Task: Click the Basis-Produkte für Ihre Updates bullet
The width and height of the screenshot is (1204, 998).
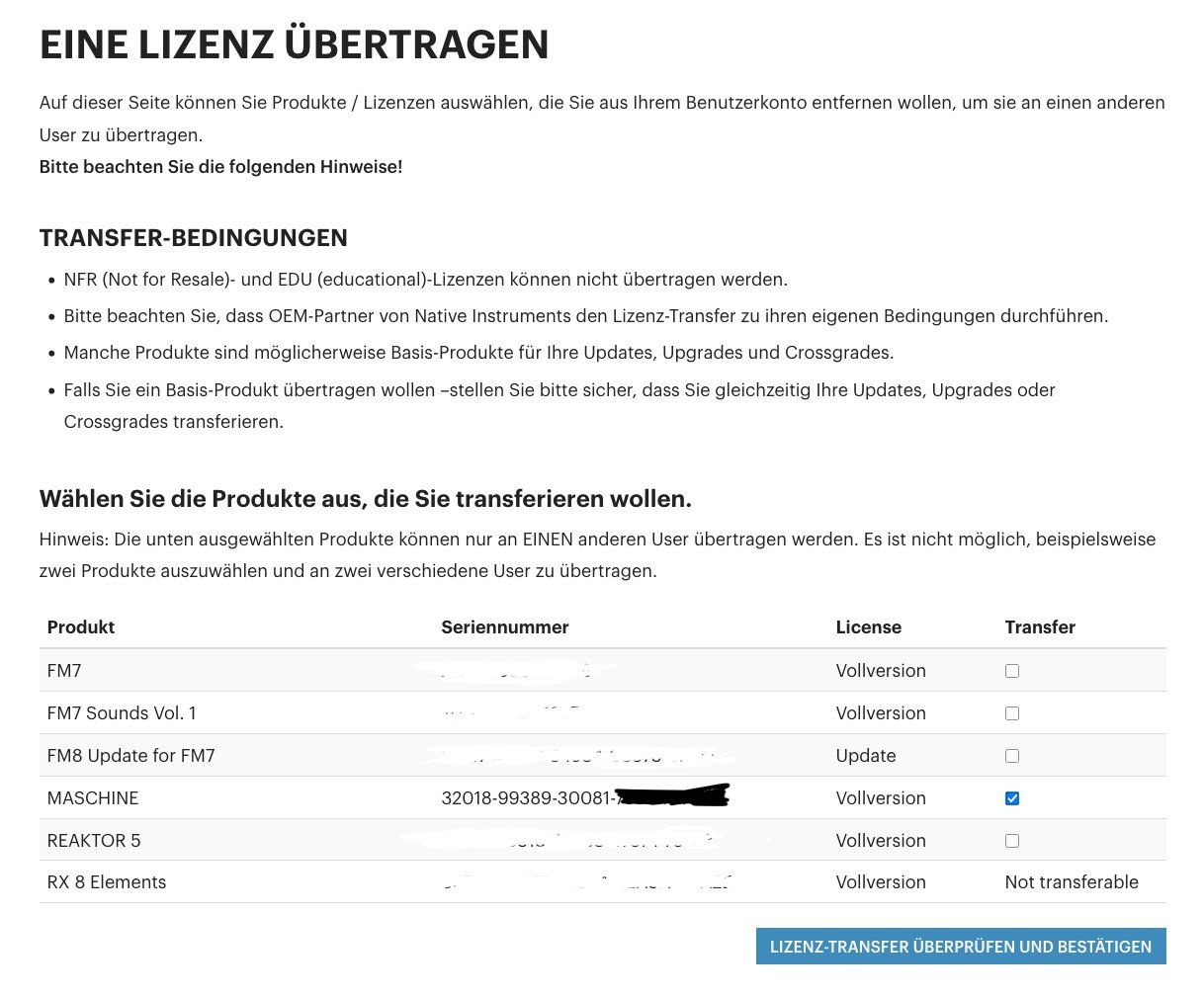Action: pyautogui.click(x=478, y=353)
